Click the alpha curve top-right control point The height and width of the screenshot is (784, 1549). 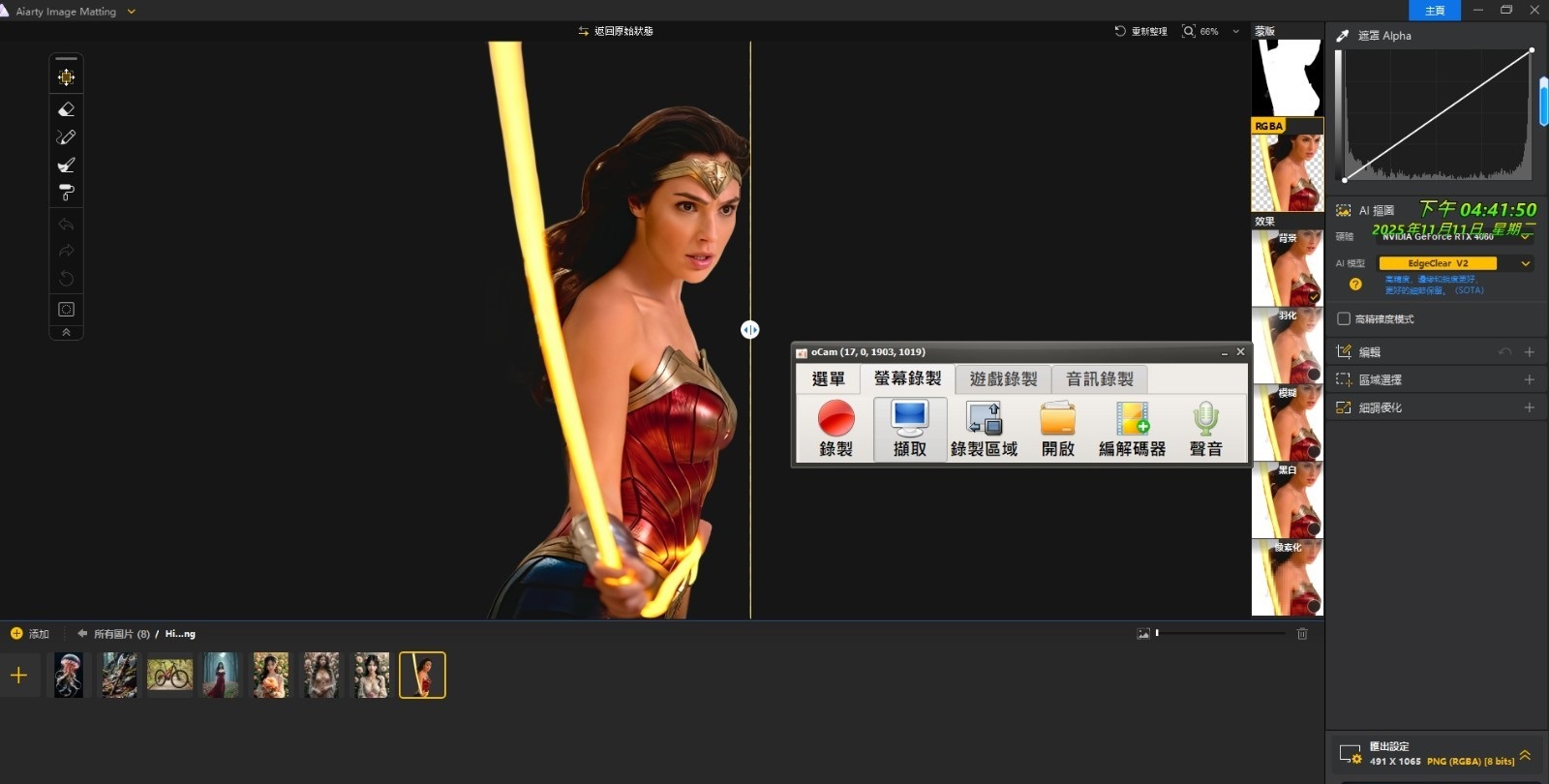1532,50
